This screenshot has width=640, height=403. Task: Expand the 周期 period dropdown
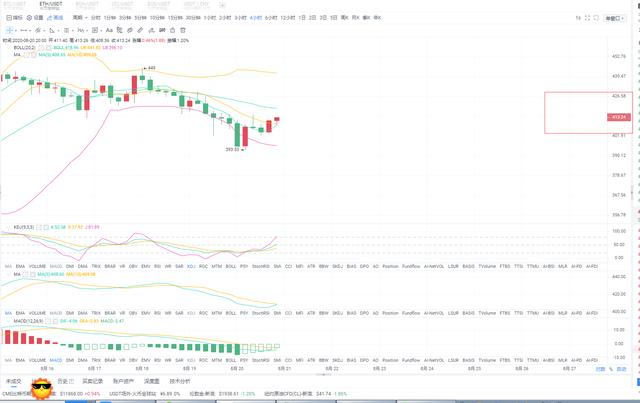80,18
